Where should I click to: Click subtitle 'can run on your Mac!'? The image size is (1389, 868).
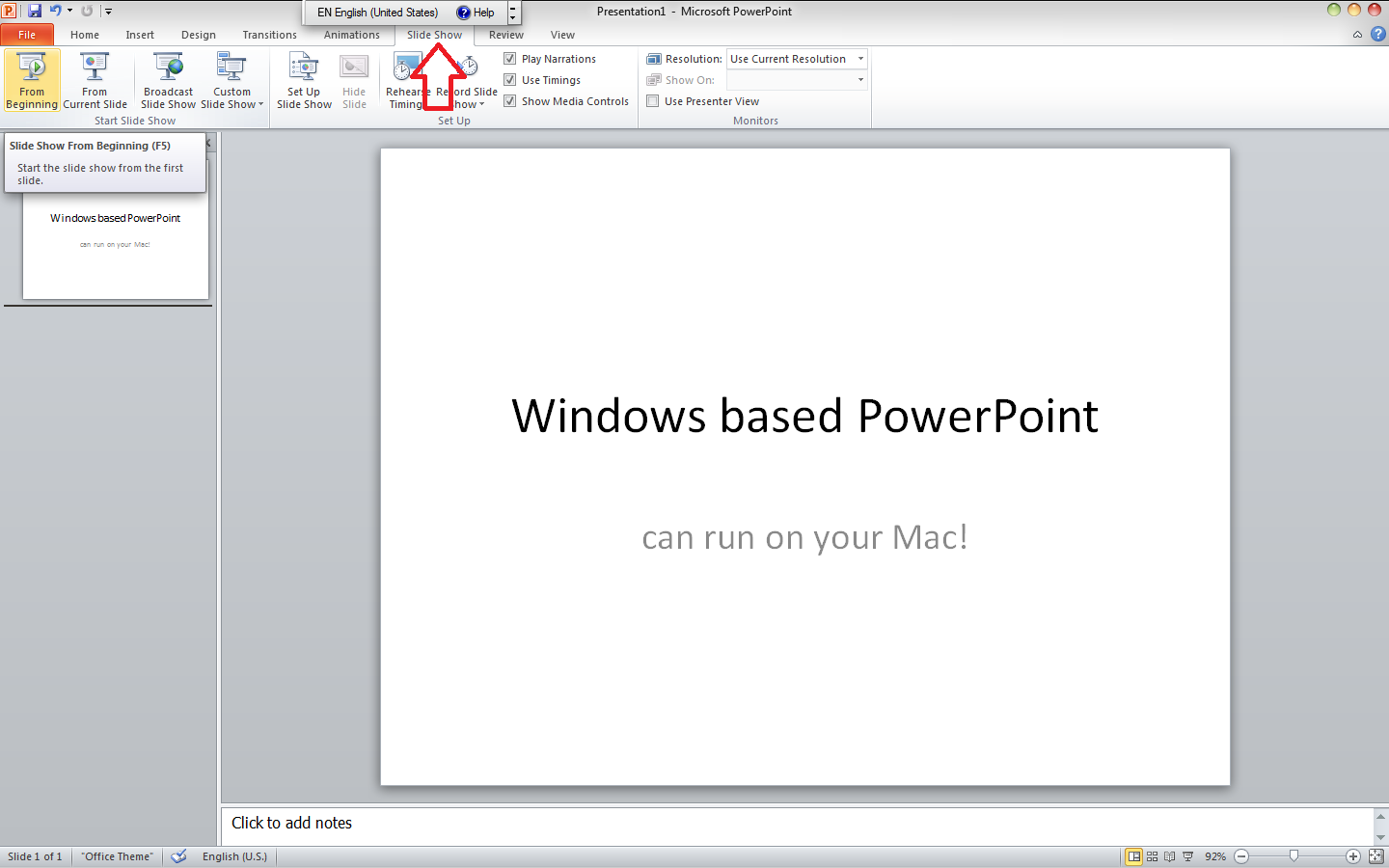tap(804, 537)
